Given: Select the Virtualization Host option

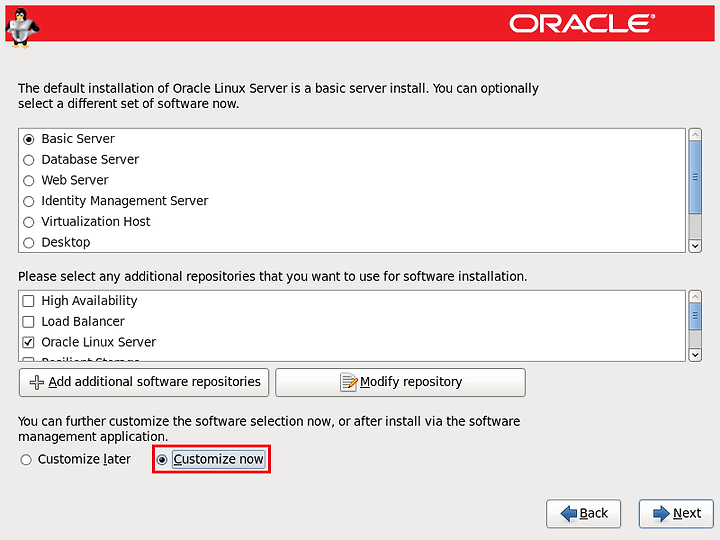Looking at the screenshot, I should [x=28, y=222].
